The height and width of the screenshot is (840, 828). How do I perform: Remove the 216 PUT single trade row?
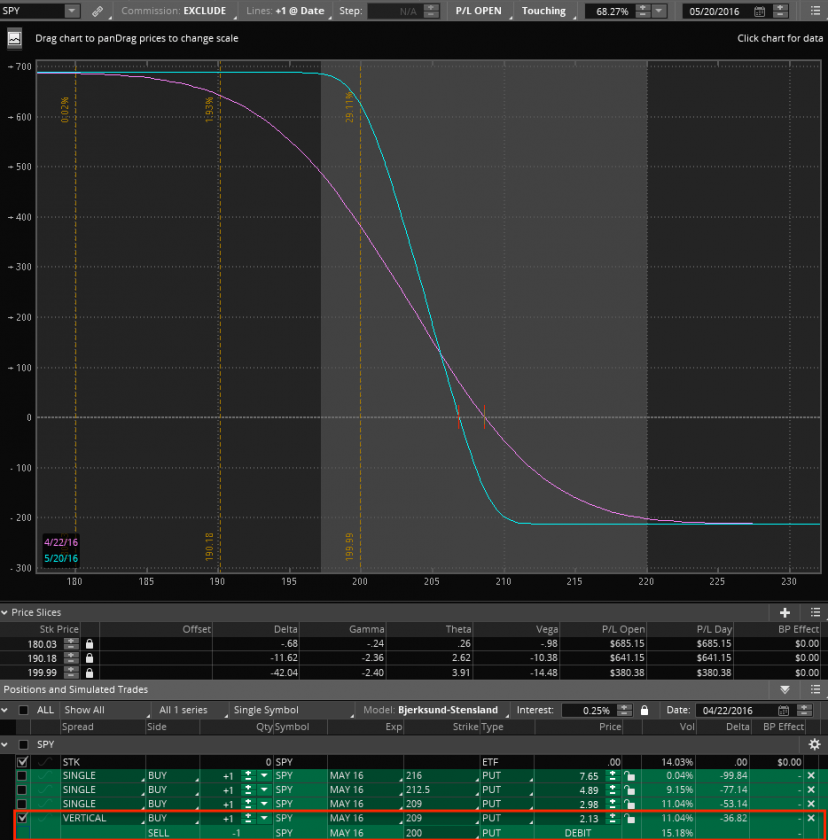click(811, 776)
